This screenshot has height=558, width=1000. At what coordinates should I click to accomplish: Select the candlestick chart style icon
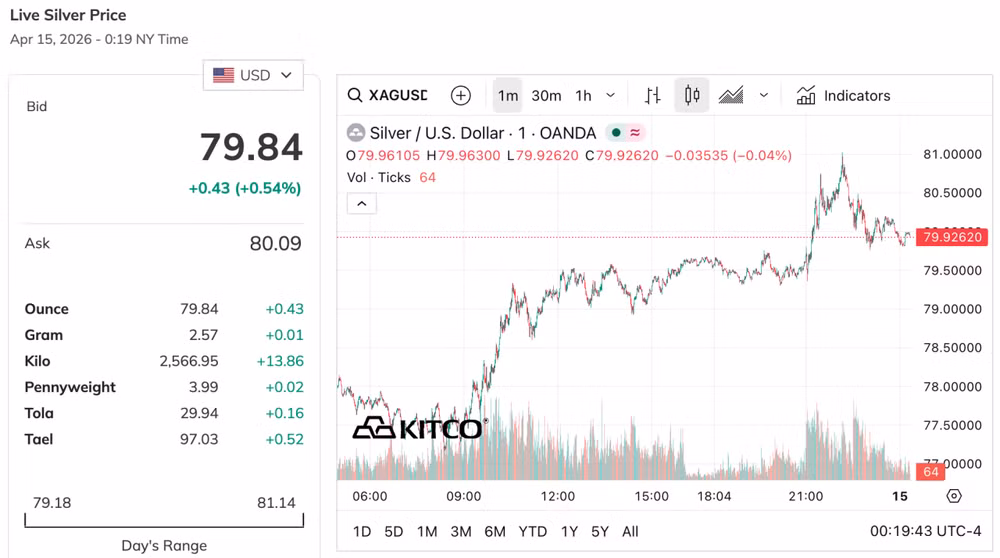tap(691, 96)
